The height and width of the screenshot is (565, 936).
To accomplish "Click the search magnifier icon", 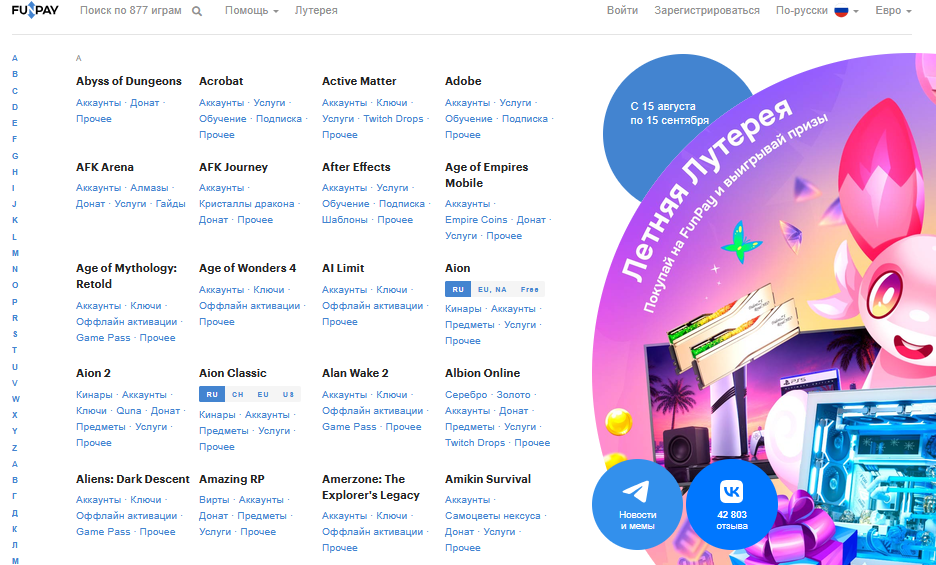I will [197, 11].
